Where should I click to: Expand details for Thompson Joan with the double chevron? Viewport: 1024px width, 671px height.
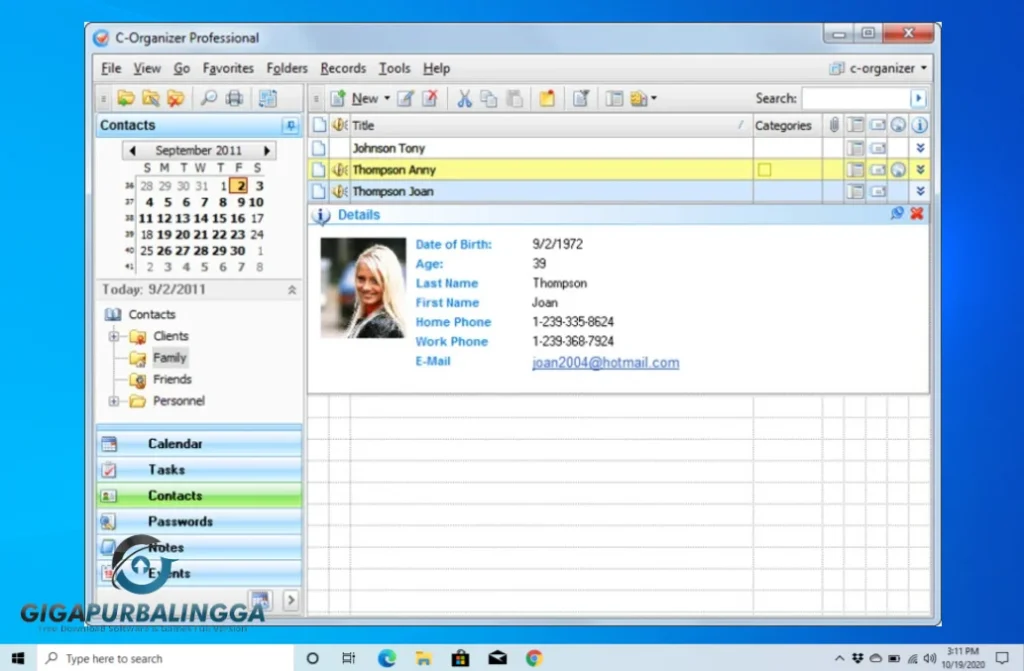918,190
